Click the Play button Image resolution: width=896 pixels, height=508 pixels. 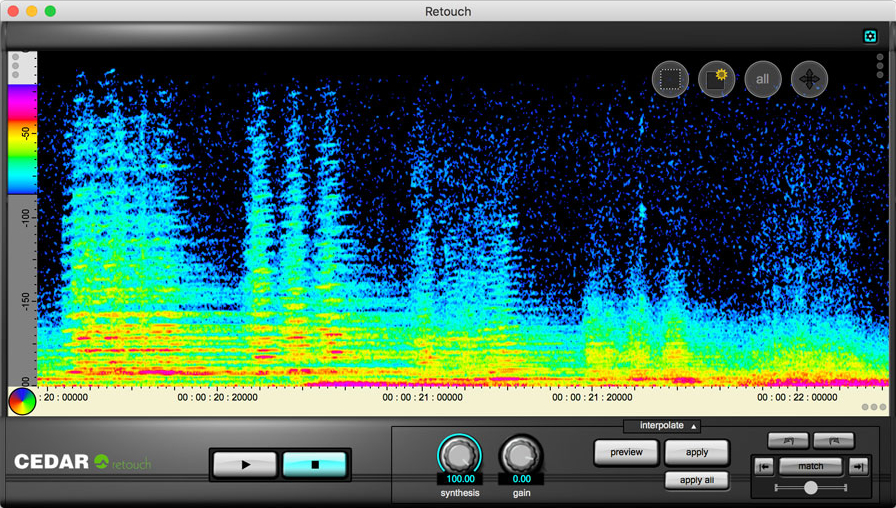tap(246, 464)
